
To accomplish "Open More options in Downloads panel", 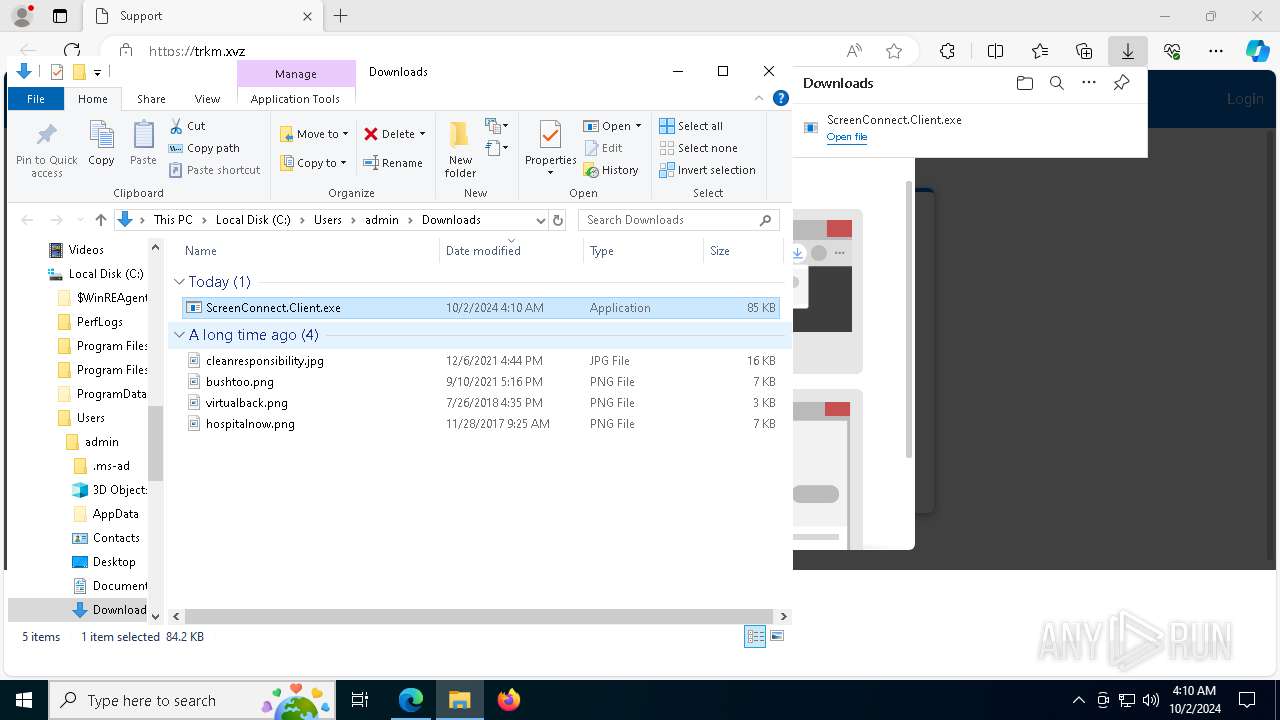I will (1089, 83).
